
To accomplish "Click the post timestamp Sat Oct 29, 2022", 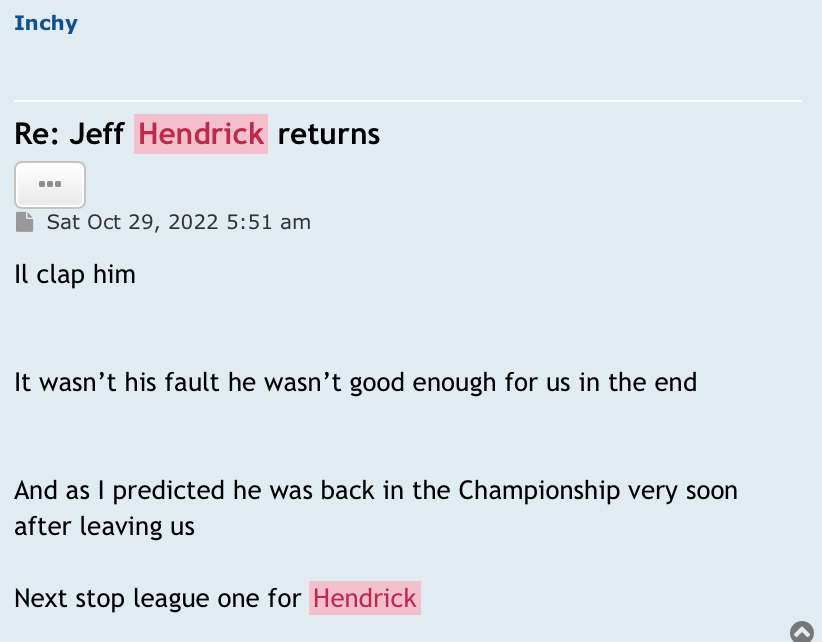I will coord(135,222).
